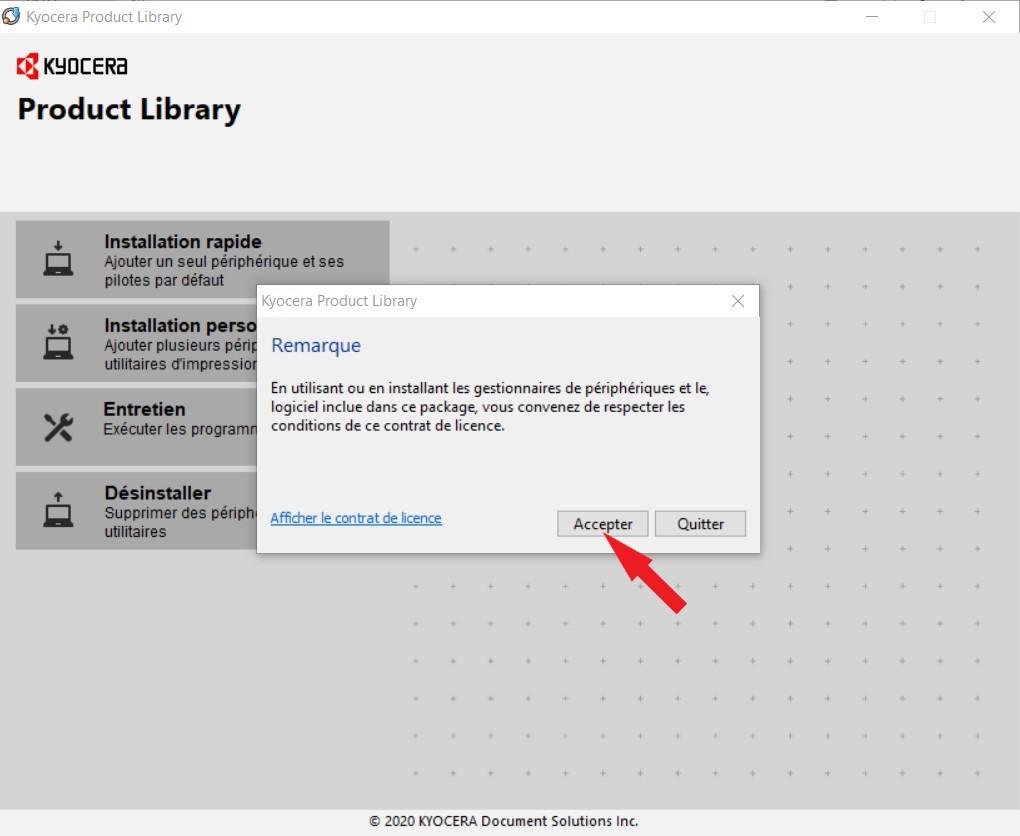Click the Remarque heading in the dialog
Image resolution: width=1020 pixels, height=836 pixels.
[316, 346]
